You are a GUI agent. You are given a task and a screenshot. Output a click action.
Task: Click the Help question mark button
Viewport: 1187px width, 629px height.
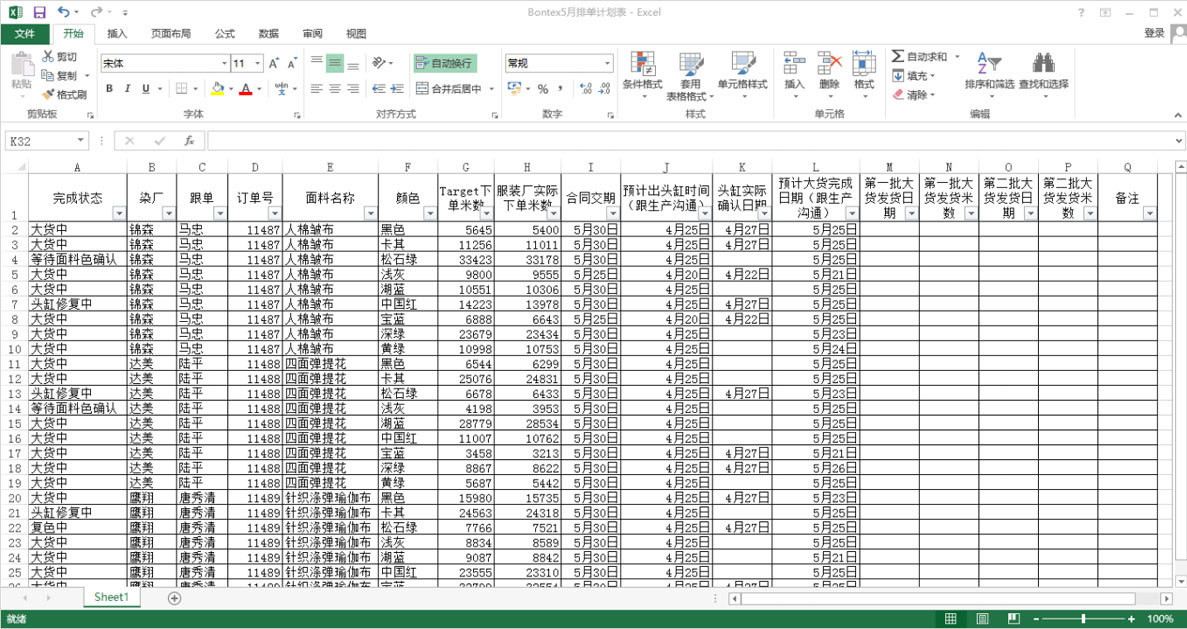pyautogui.click(x=1081, y=12)
